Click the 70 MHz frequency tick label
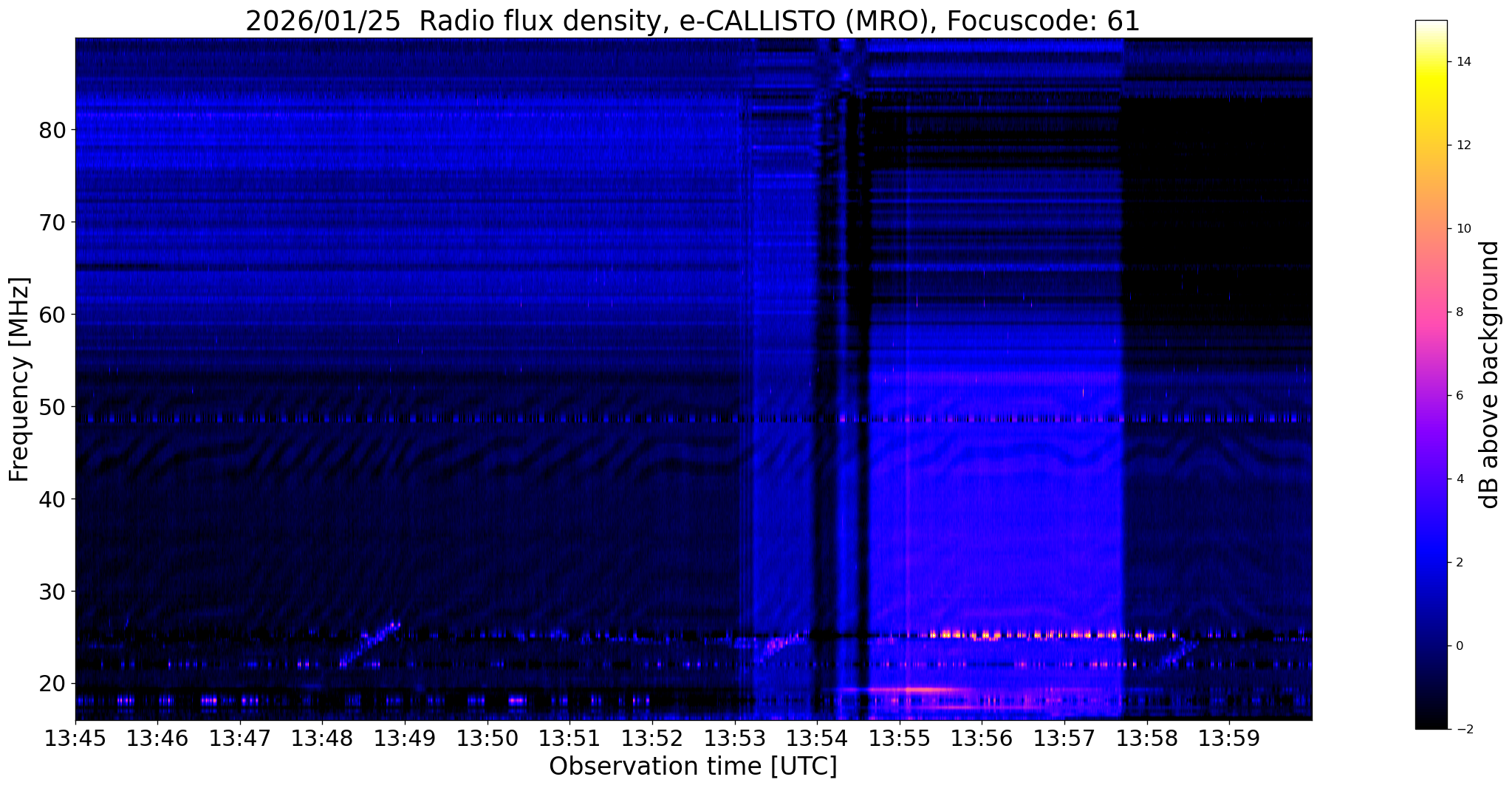This screenshot has width=1512, height=788. coord(52,222)
